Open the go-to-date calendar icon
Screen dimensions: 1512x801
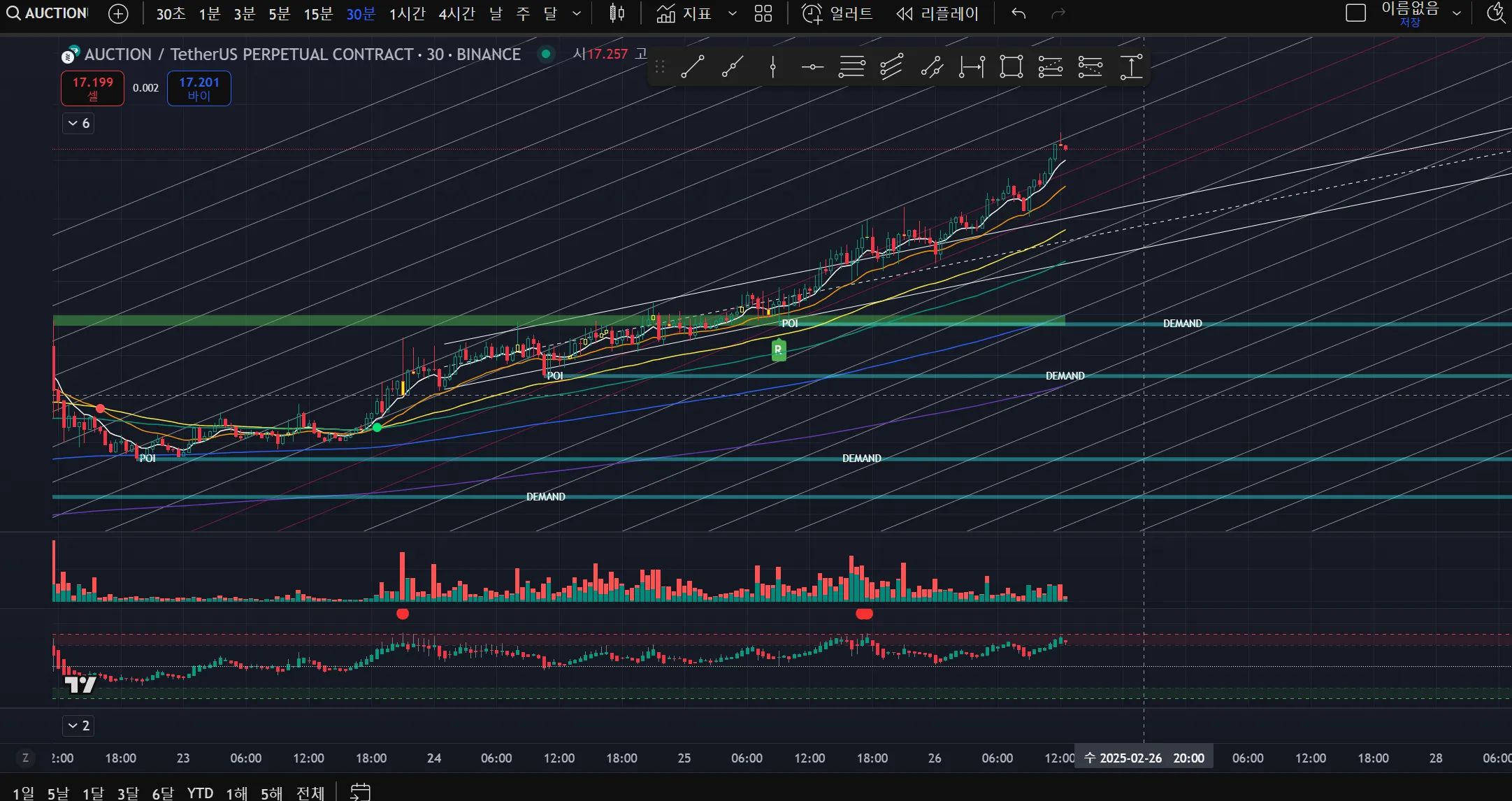tap(360, 792)
